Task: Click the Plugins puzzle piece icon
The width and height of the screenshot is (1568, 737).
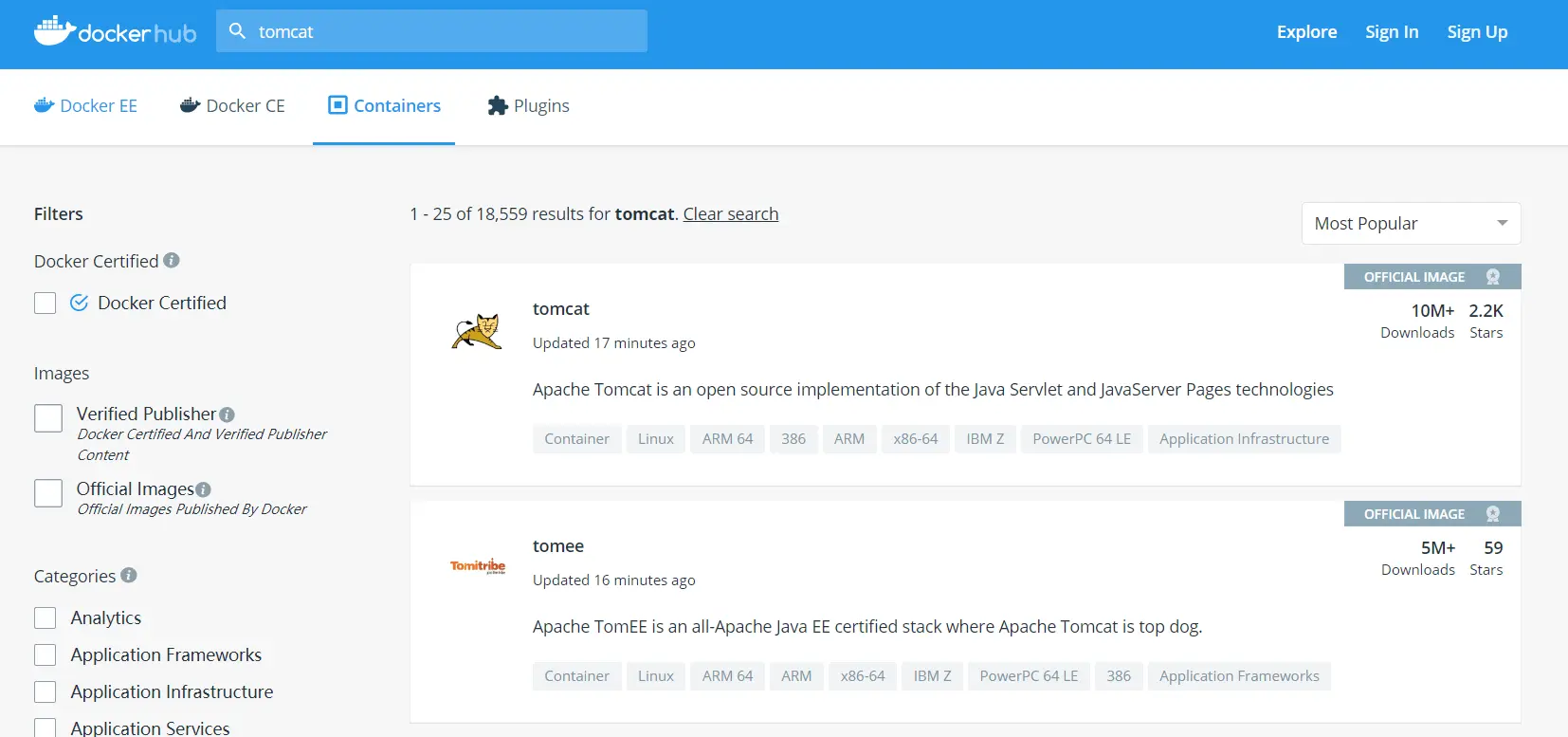Action: pyautogui.click(x=498, y=105)
